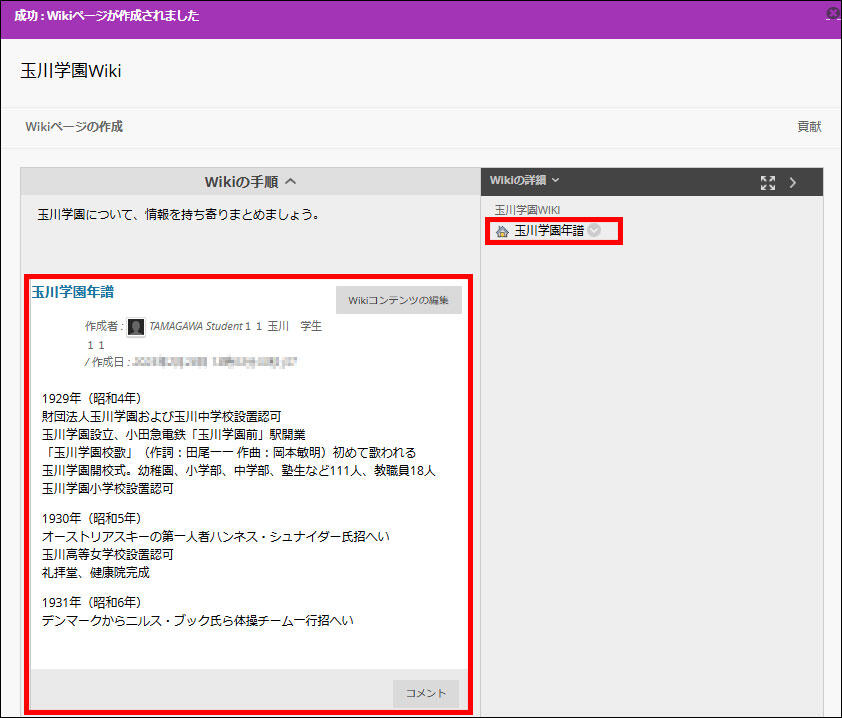Viewport: 842px width, 718px height.
Task: Click the ハンネス・シュナイダー氏招へい line
Action: [x=216, y=536]
